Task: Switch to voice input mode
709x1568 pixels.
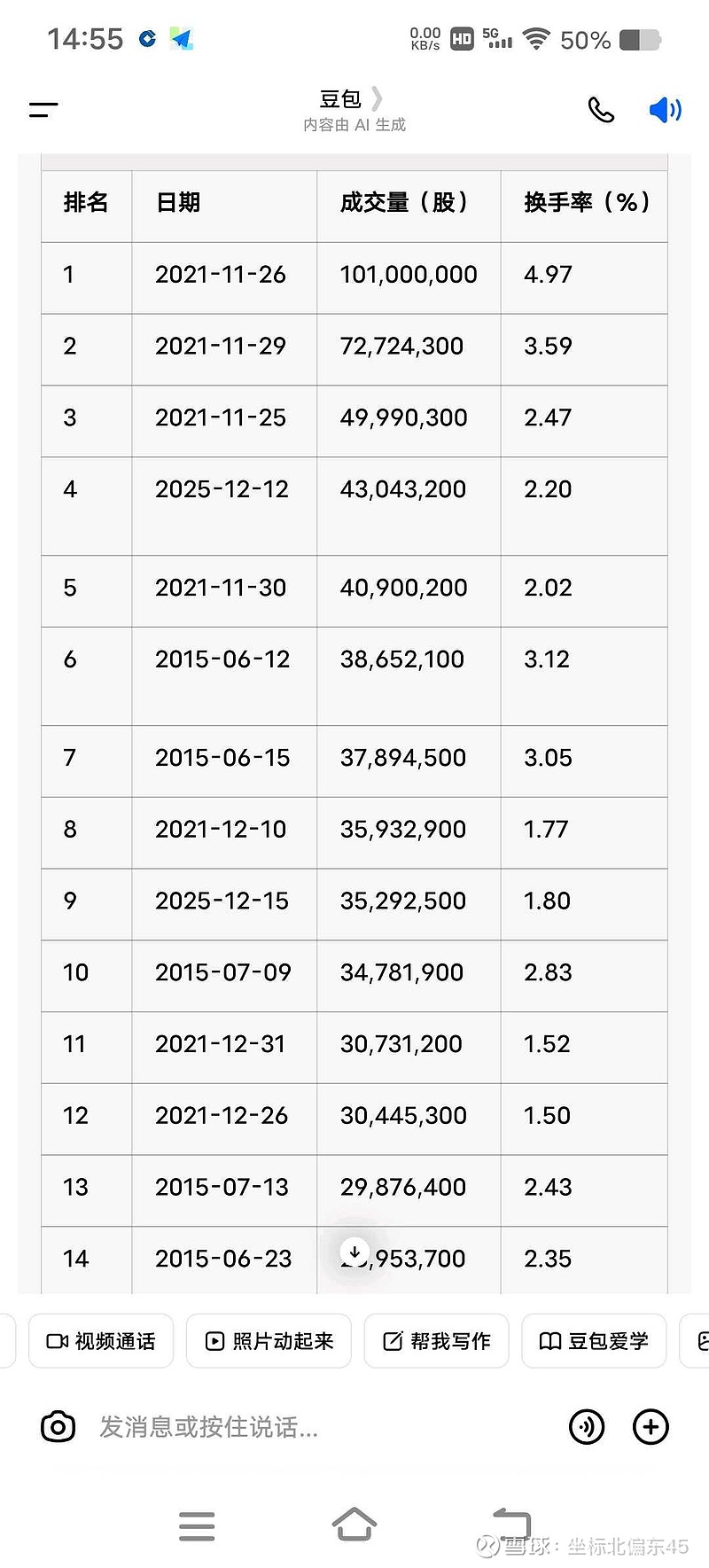Action: [587, 1427]
